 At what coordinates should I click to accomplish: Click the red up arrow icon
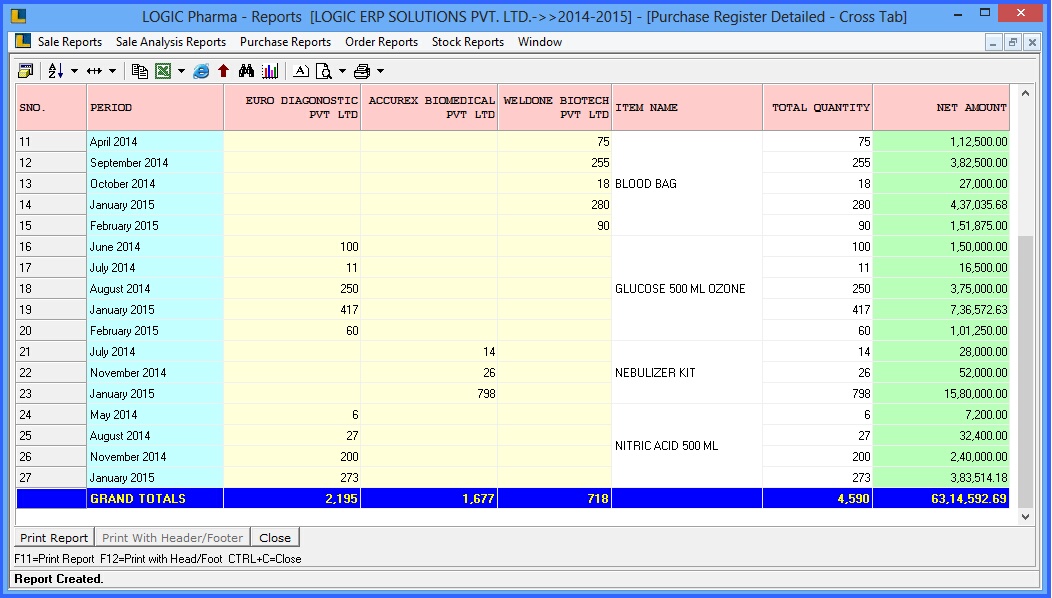click(223, 70)
